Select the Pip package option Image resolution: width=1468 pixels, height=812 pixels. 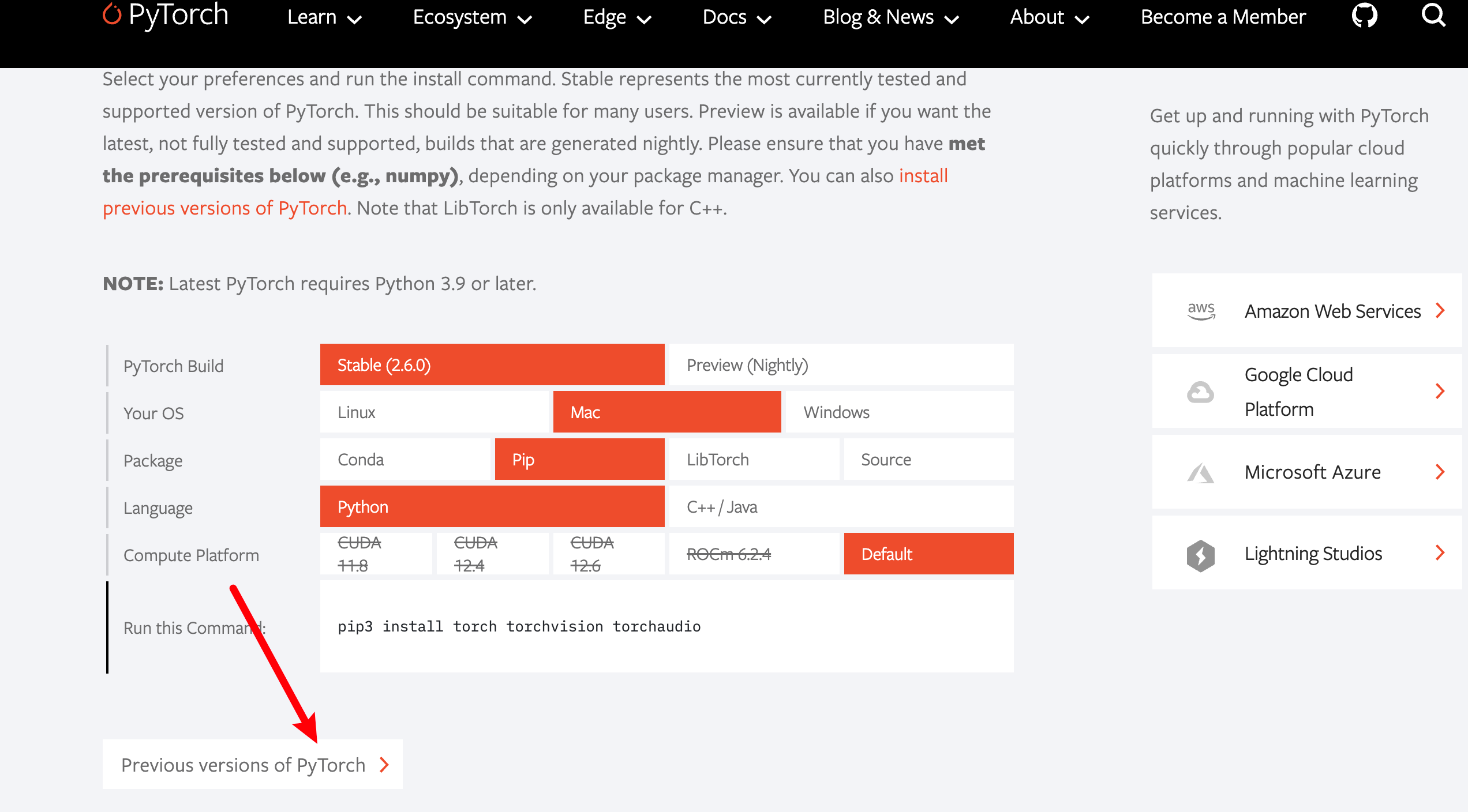click(580, 459)
